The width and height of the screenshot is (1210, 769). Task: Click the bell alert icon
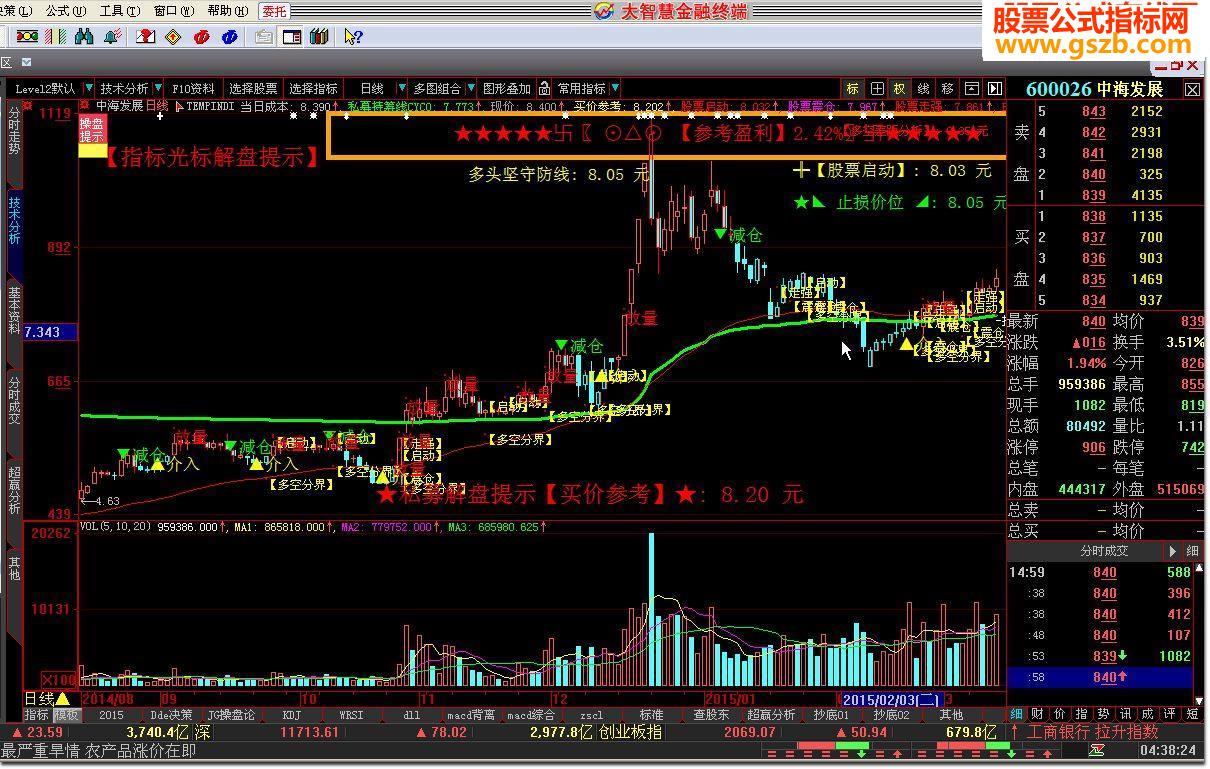(x=113, y=36)
